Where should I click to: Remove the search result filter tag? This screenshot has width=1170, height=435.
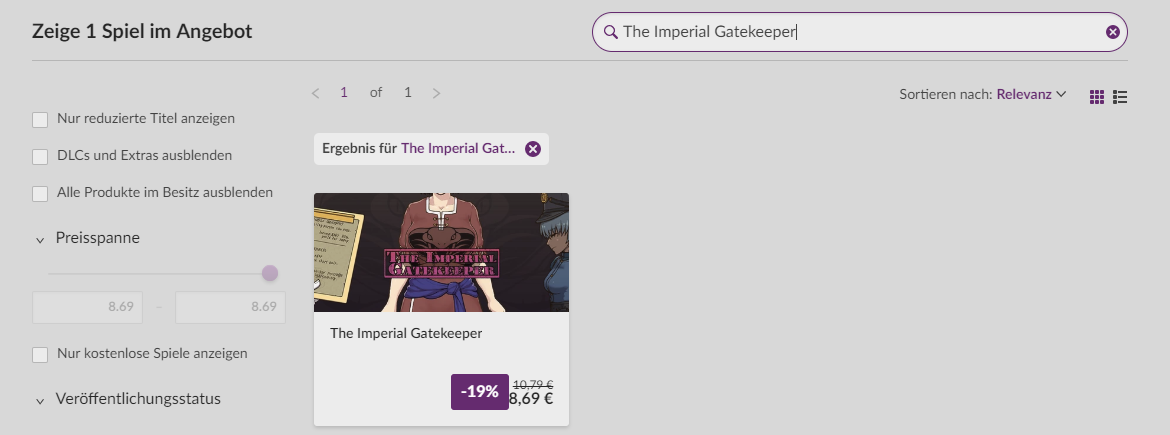pos(533,149)
